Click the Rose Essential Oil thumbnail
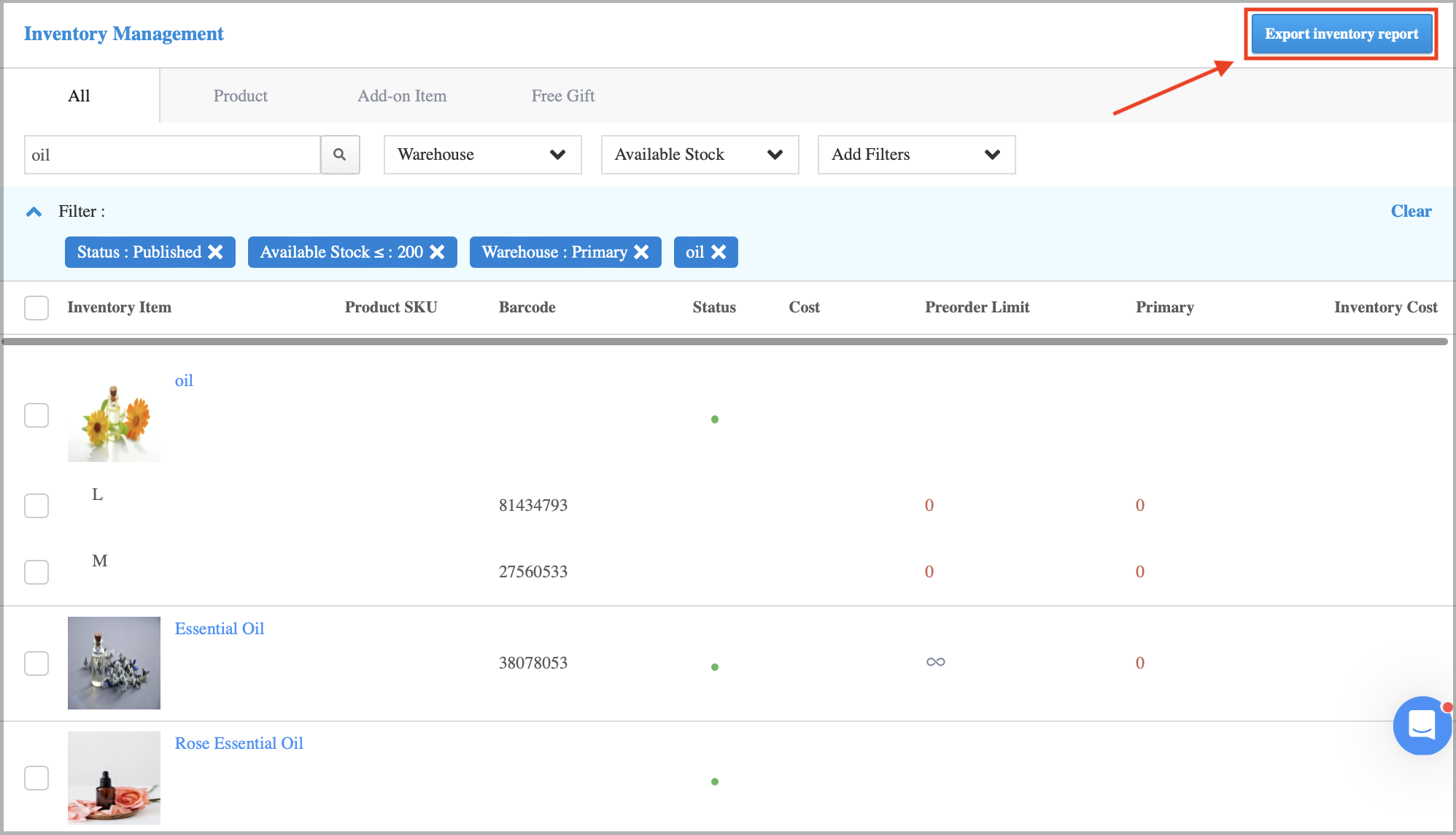 coord(114,777)
